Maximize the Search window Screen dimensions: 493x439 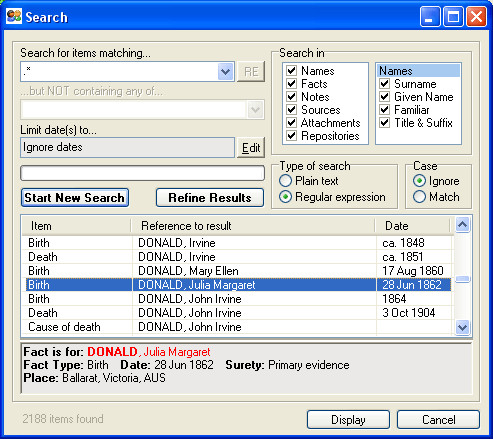(453, 16)
